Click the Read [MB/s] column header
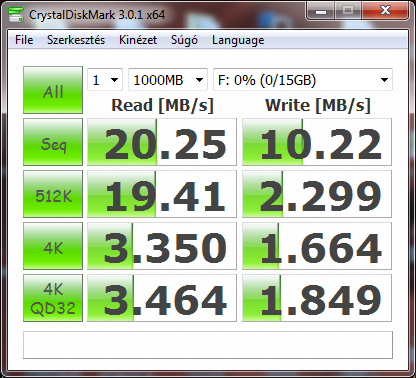 tap(162, 106)
